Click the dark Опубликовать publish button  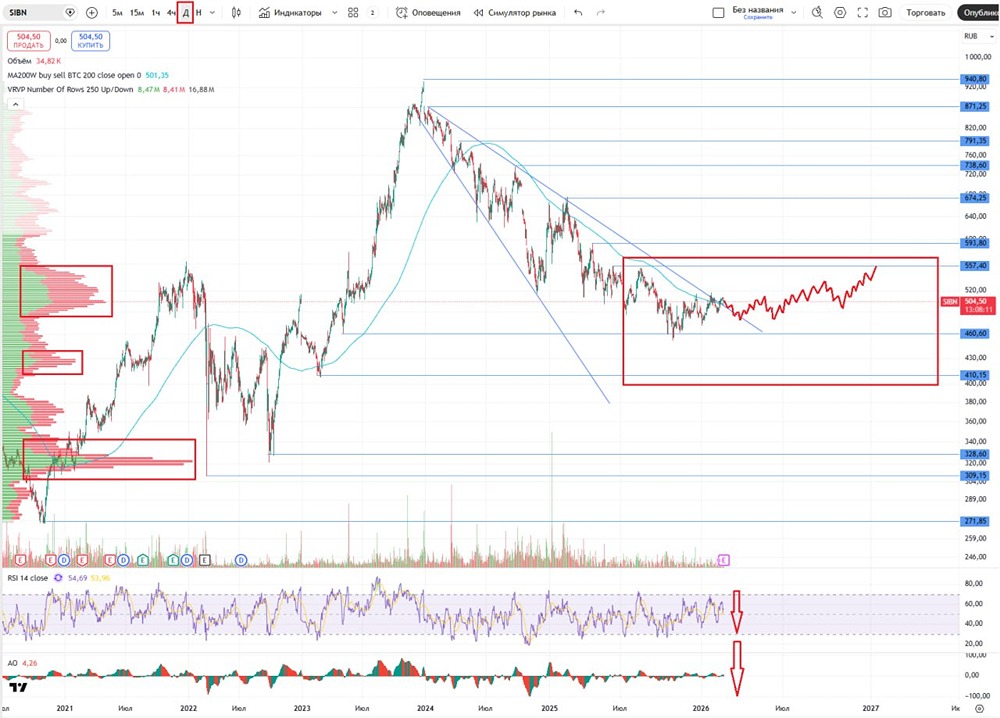979,13
